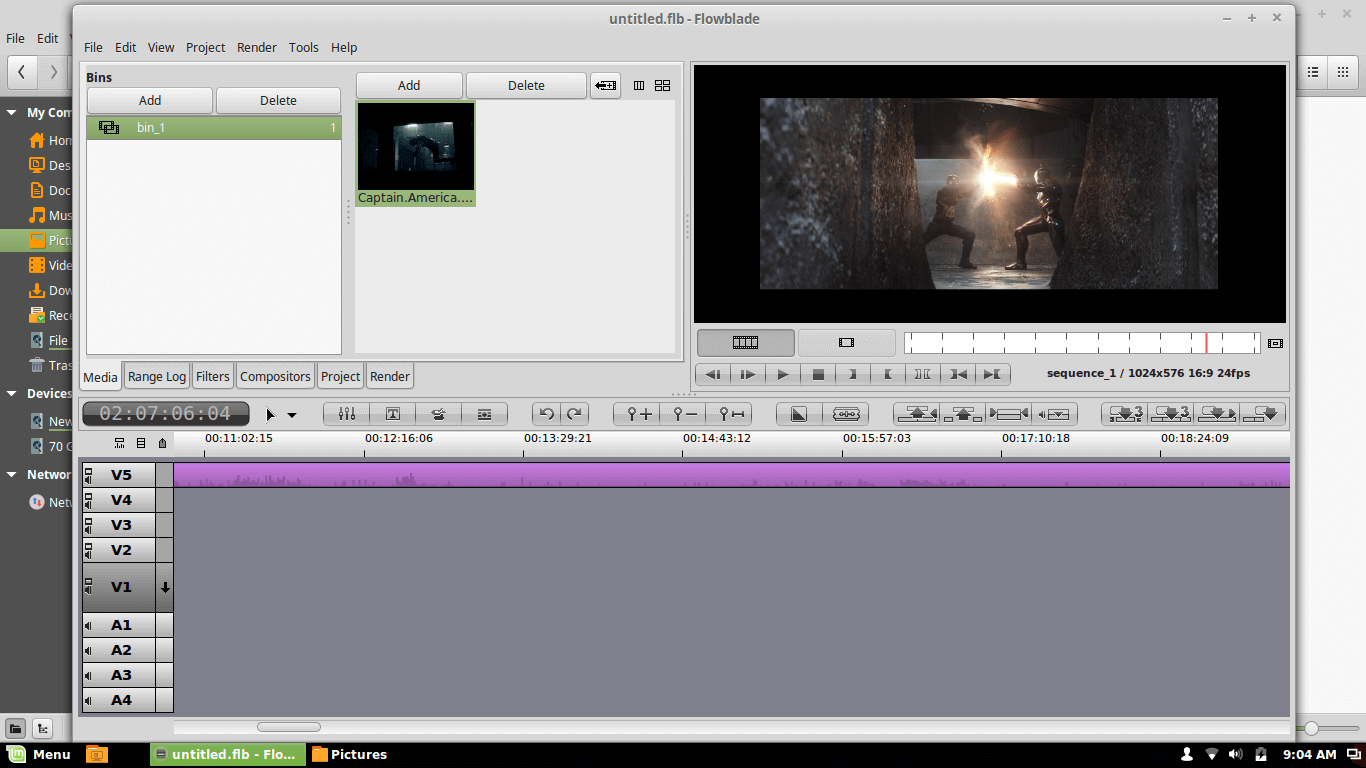Click the three-point overwrite button

point(1171,414)
